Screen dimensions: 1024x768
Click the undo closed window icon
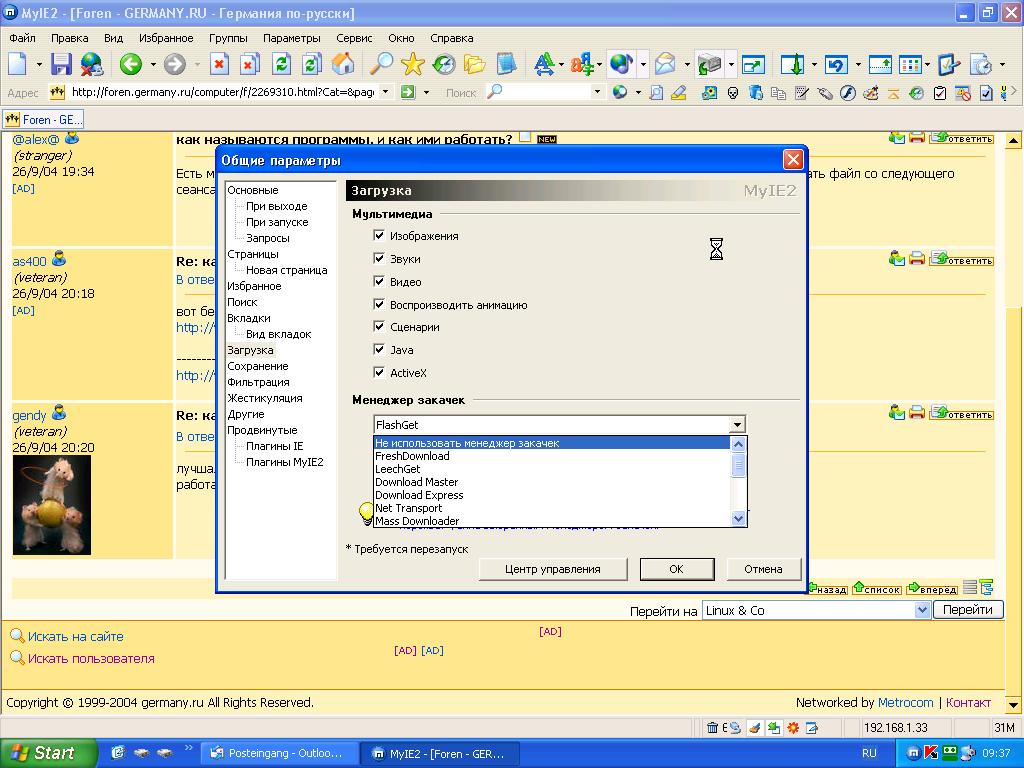836,64
